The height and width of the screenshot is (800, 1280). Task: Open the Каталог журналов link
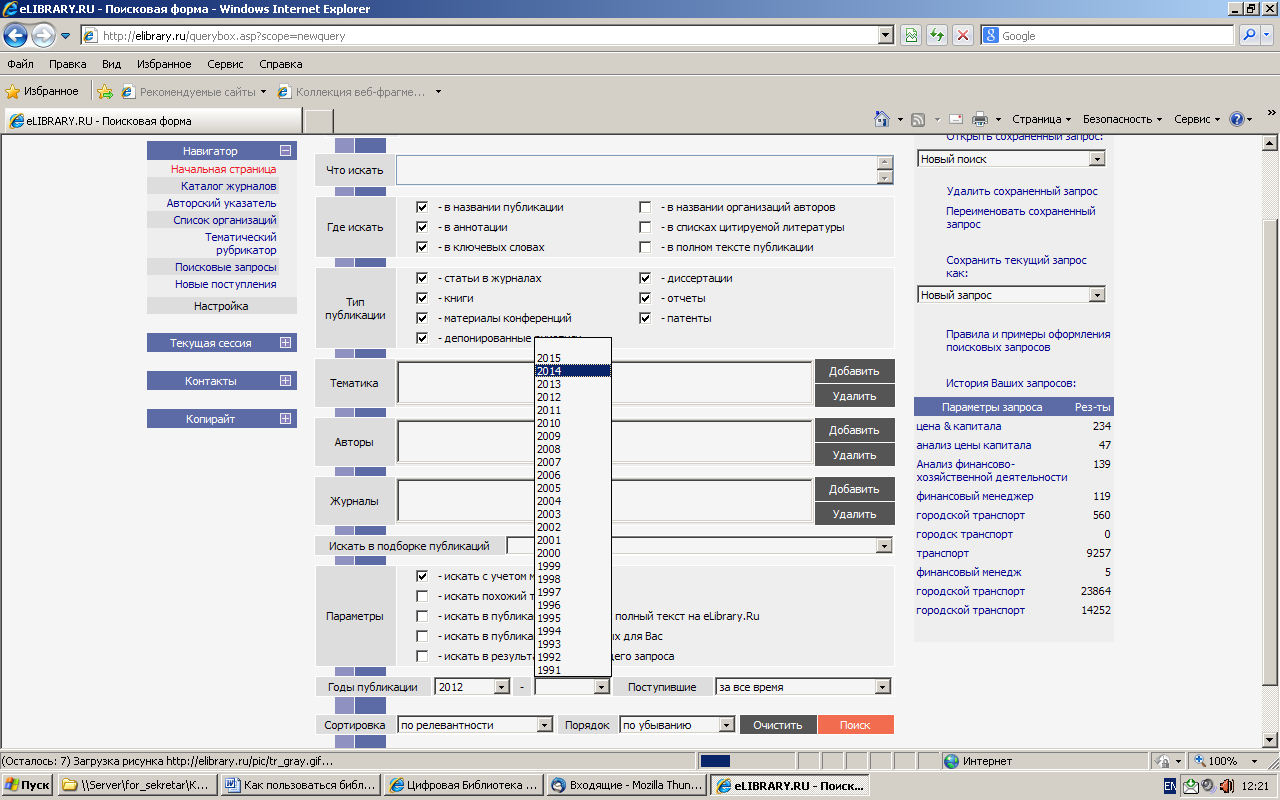pos(229,186)
